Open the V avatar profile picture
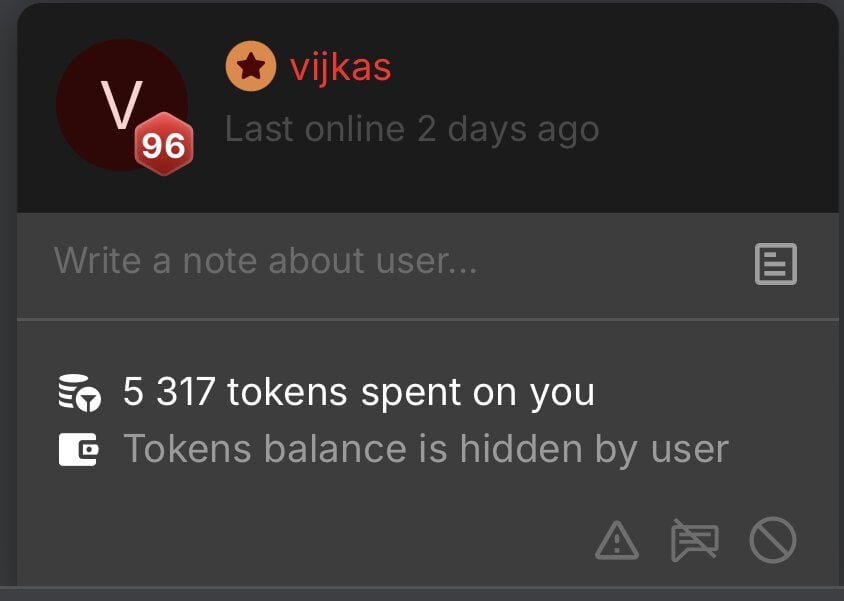 coord(122,105)
